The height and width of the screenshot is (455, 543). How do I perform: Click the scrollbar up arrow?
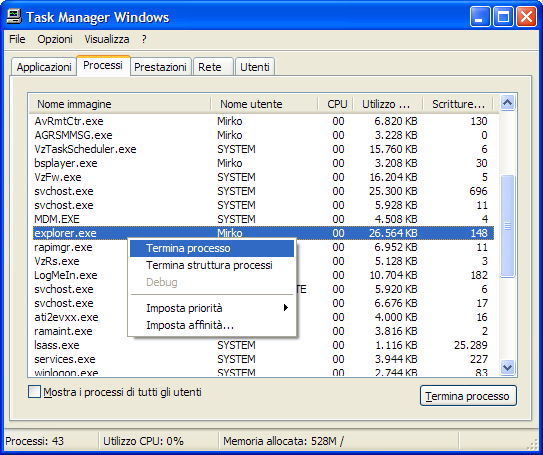tap(507, 102)
